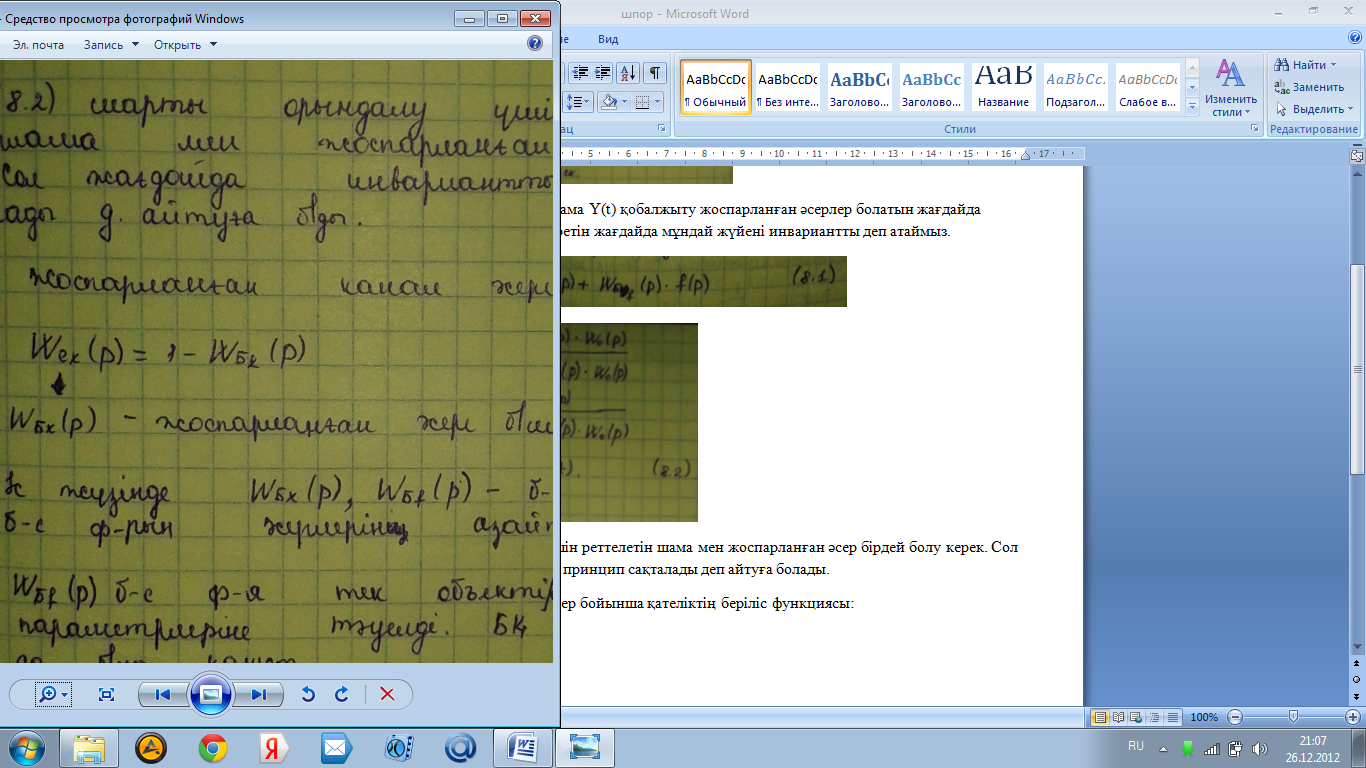Zoom in with plus button in Word
Viewport: 1366px width, 768px height.
[1353, 717]
